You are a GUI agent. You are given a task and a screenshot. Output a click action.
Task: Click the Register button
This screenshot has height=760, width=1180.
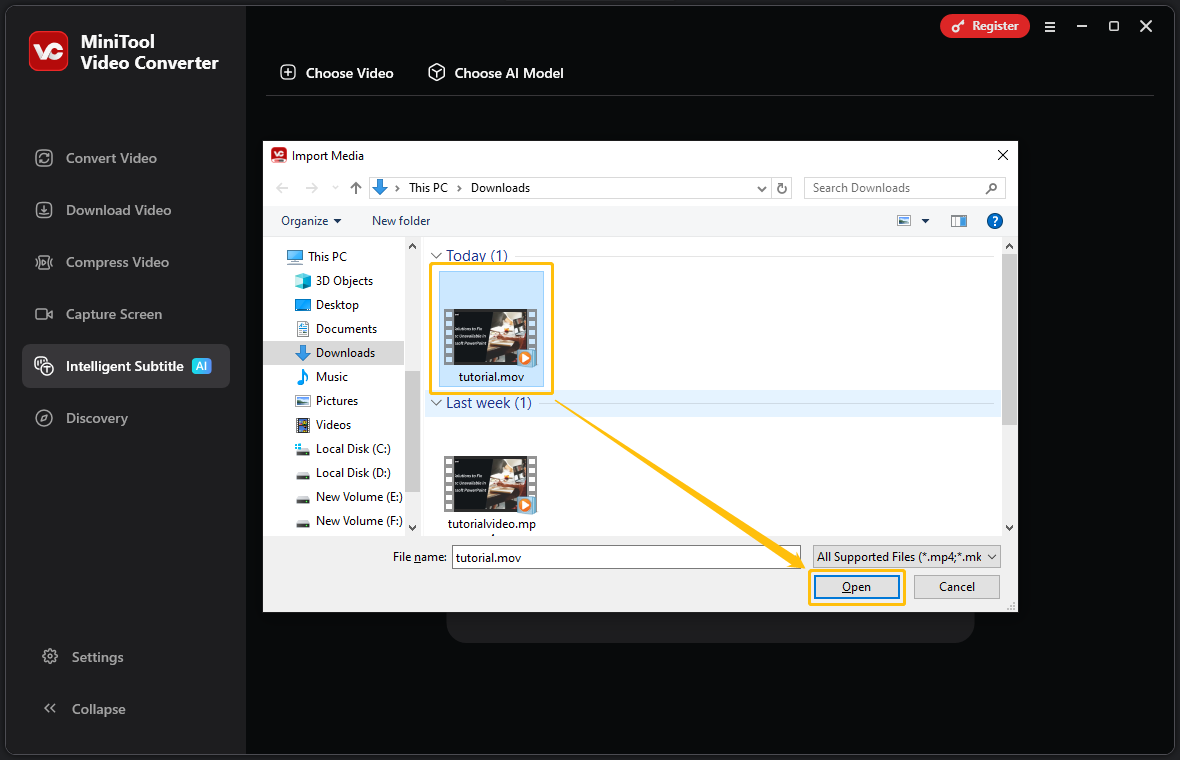pos(984,26)
